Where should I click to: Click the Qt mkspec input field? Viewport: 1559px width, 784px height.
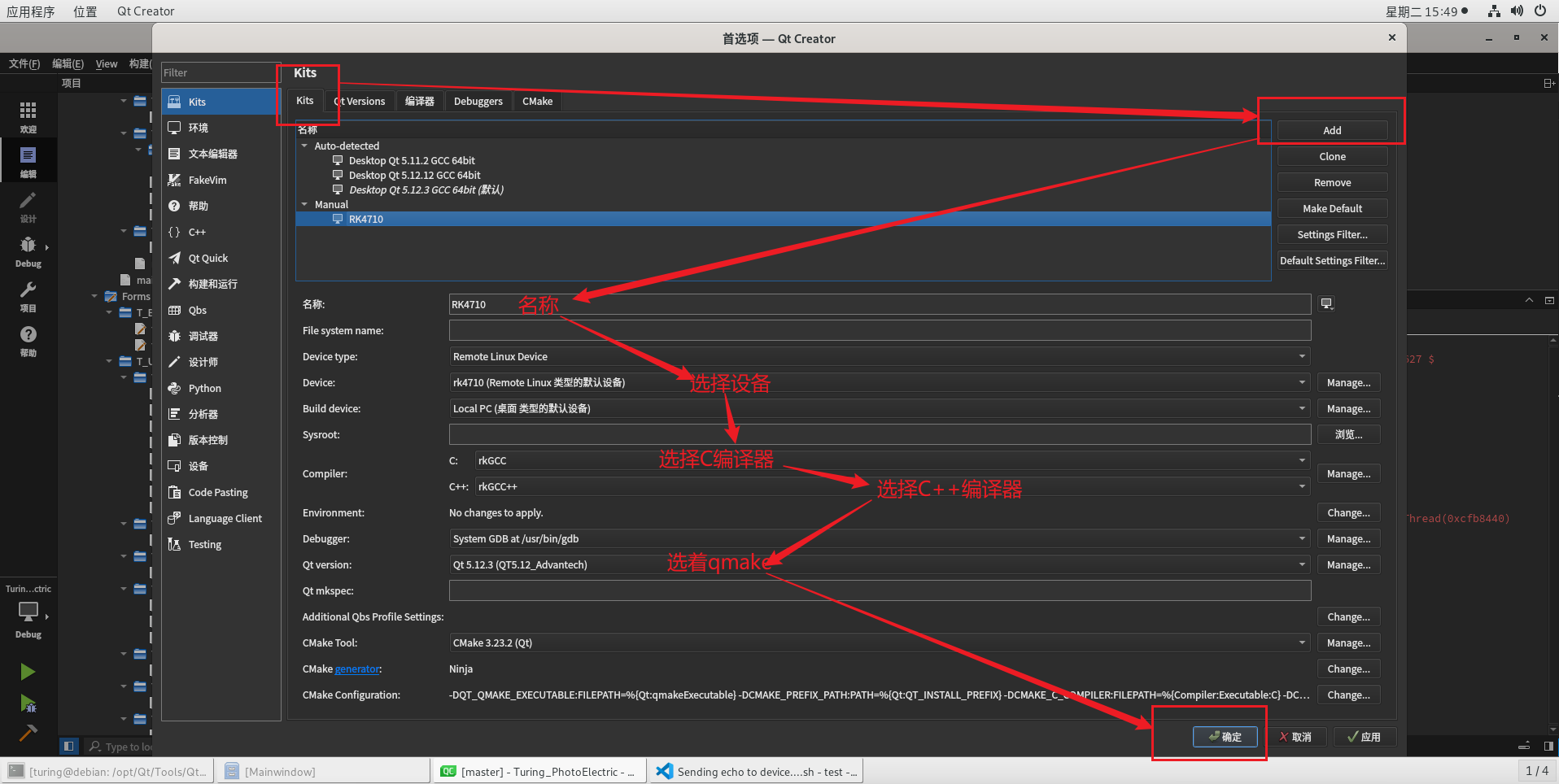880,590
